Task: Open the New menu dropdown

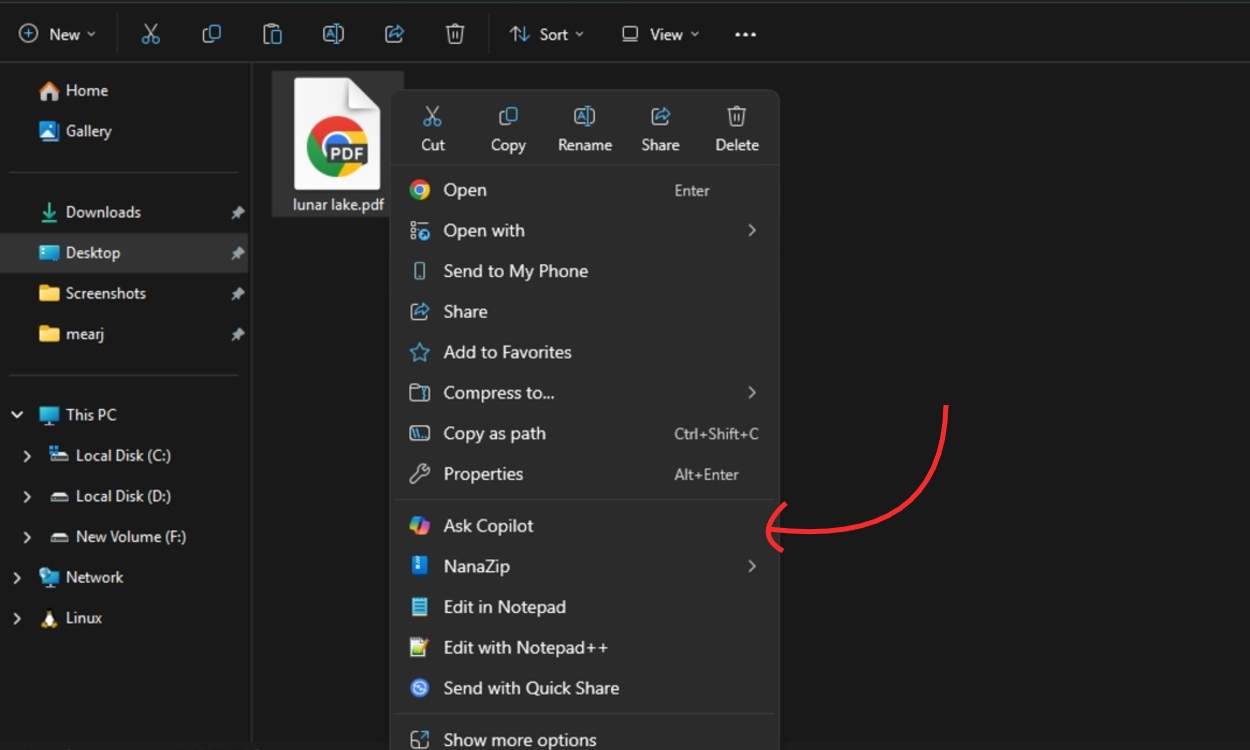Action: click(x=57, y=33)
